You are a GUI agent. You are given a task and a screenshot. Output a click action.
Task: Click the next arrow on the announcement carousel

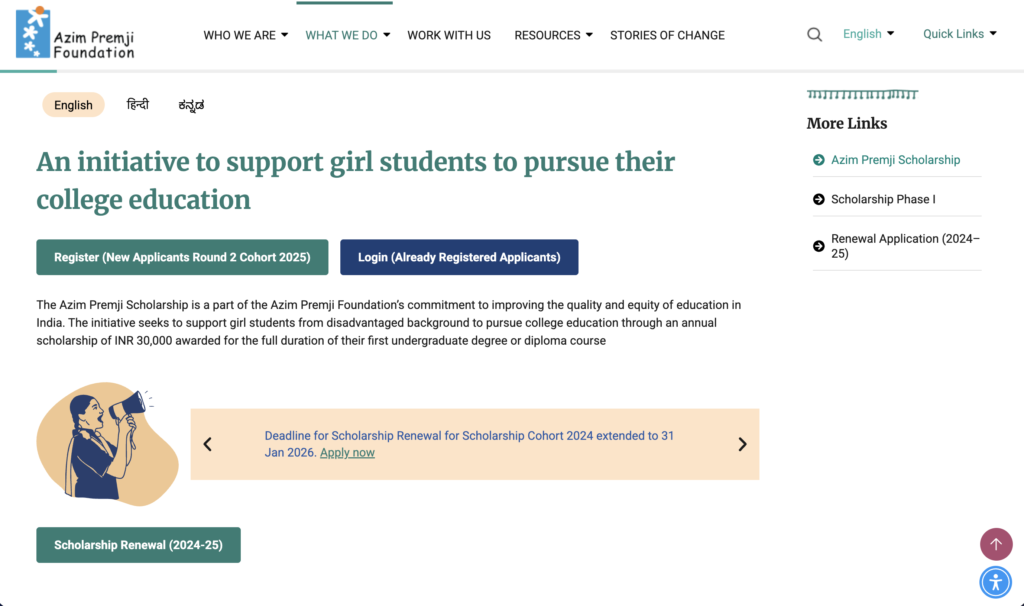pyautogui.click(x=742, y=443)
